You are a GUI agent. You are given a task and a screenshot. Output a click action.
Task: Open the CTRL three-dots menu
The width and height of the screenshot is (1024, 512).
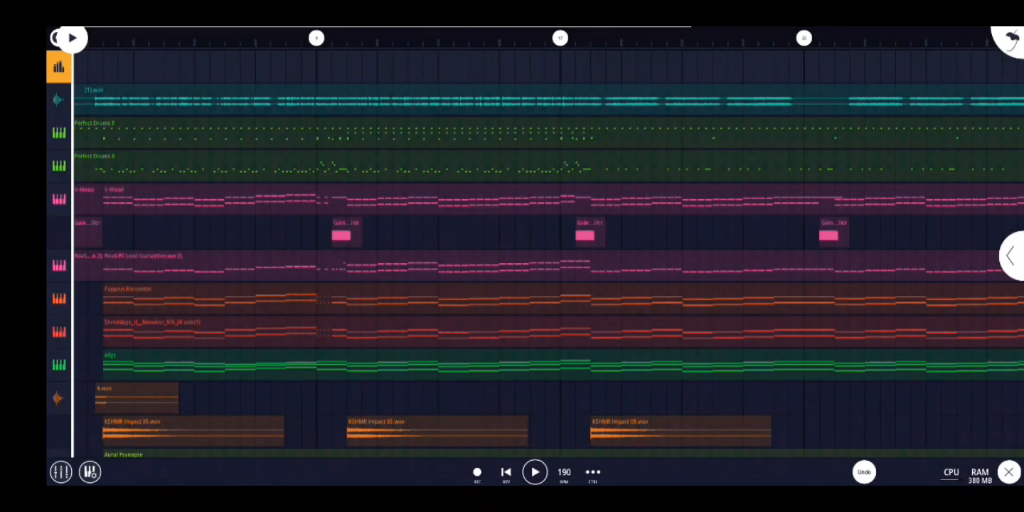point(592,475)
